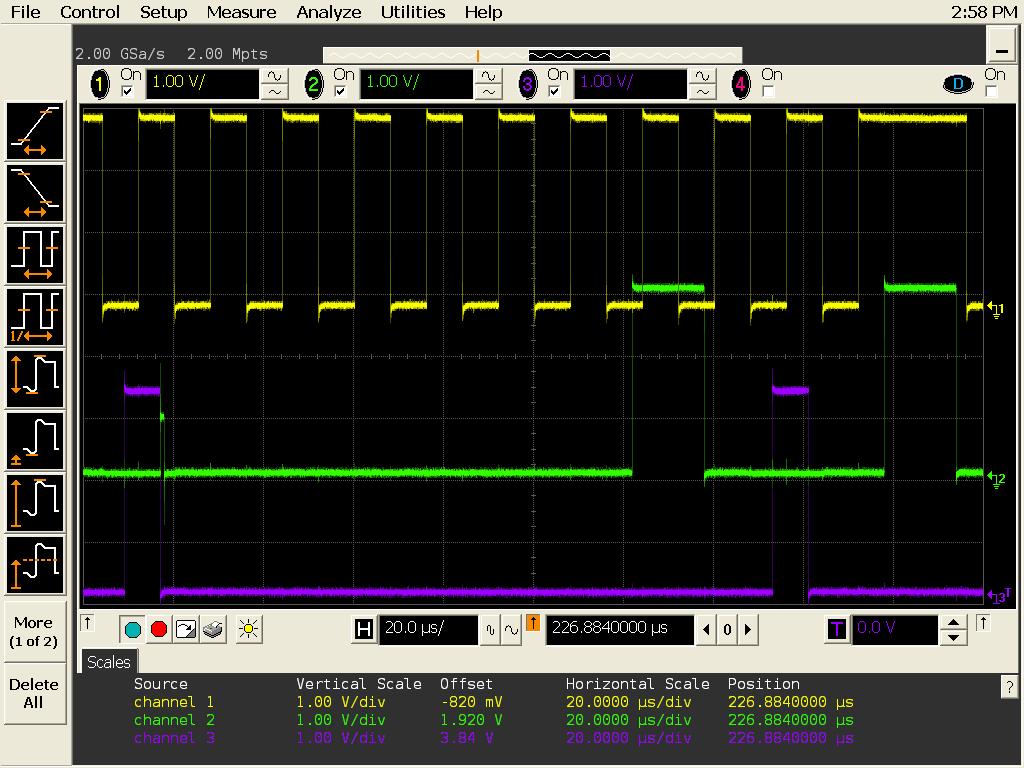Open context help question mark button

(1010, 686)
